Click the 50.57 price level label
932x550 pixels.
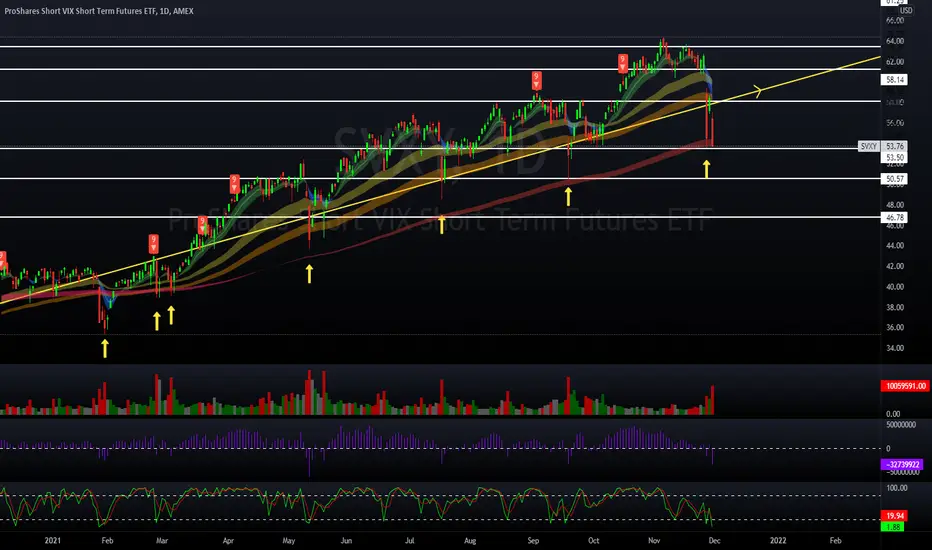pos(895,179)
